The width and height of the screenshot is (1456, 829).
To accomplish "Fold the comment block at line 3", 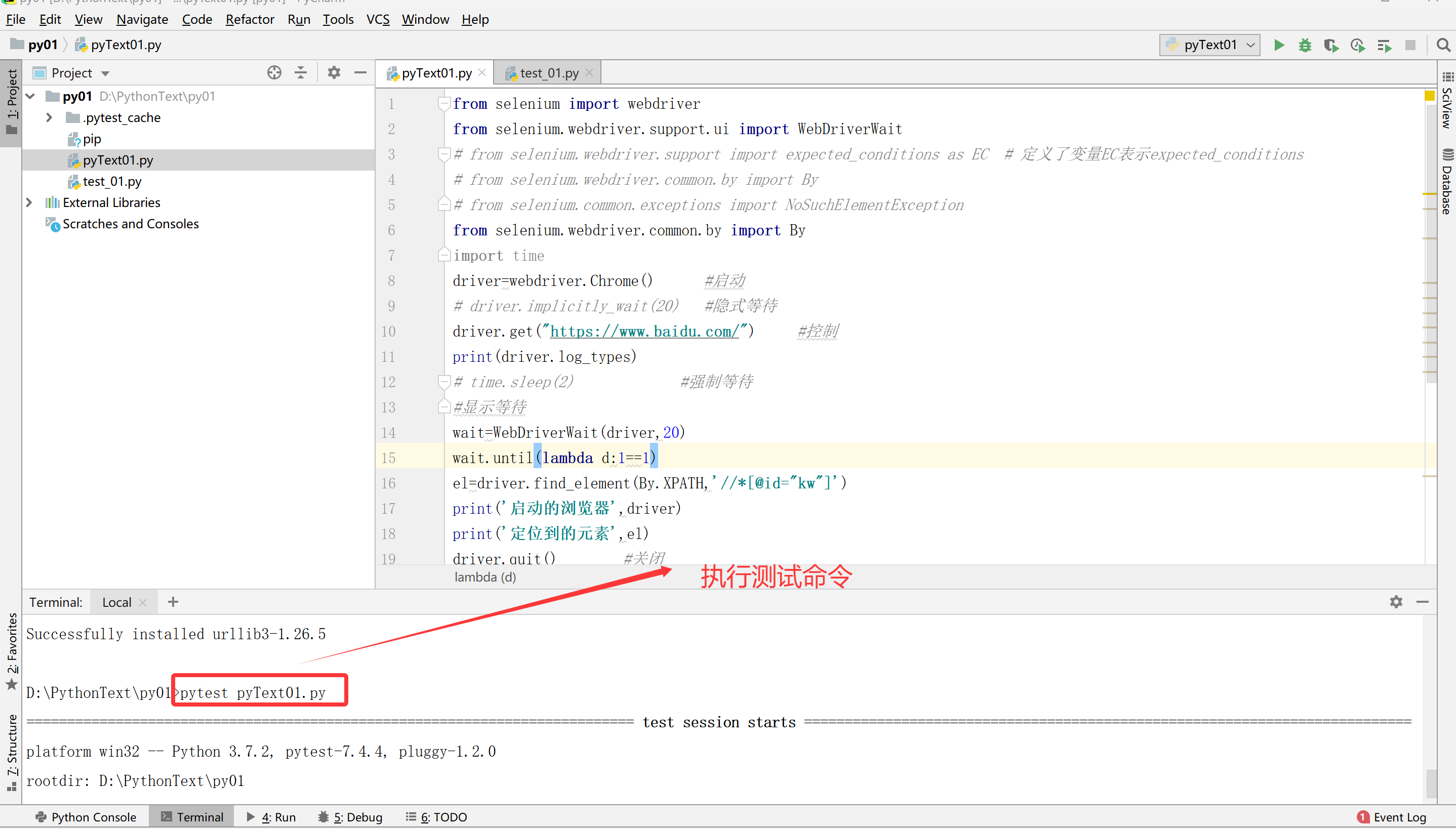I will tap(444, 154).
